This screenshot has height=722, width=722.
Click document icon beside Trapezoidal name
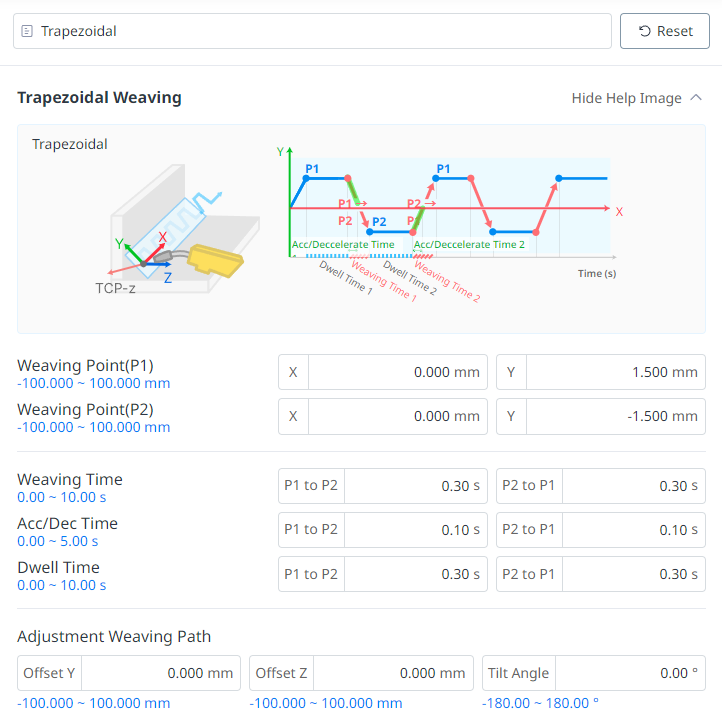pos(27,32)
